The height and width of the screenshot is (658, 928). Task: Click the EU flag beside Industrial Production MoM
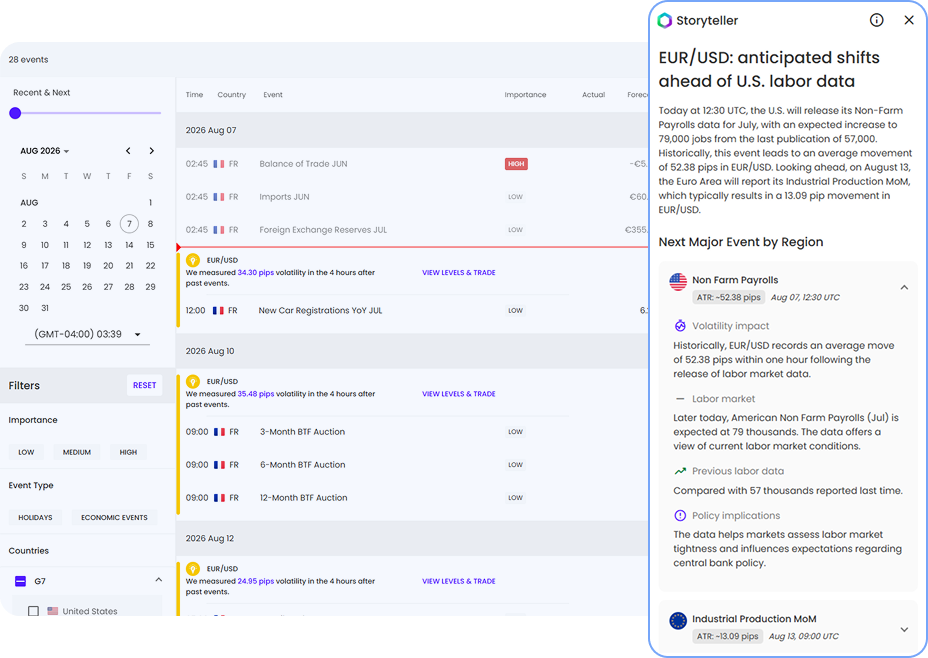(678, 621)
